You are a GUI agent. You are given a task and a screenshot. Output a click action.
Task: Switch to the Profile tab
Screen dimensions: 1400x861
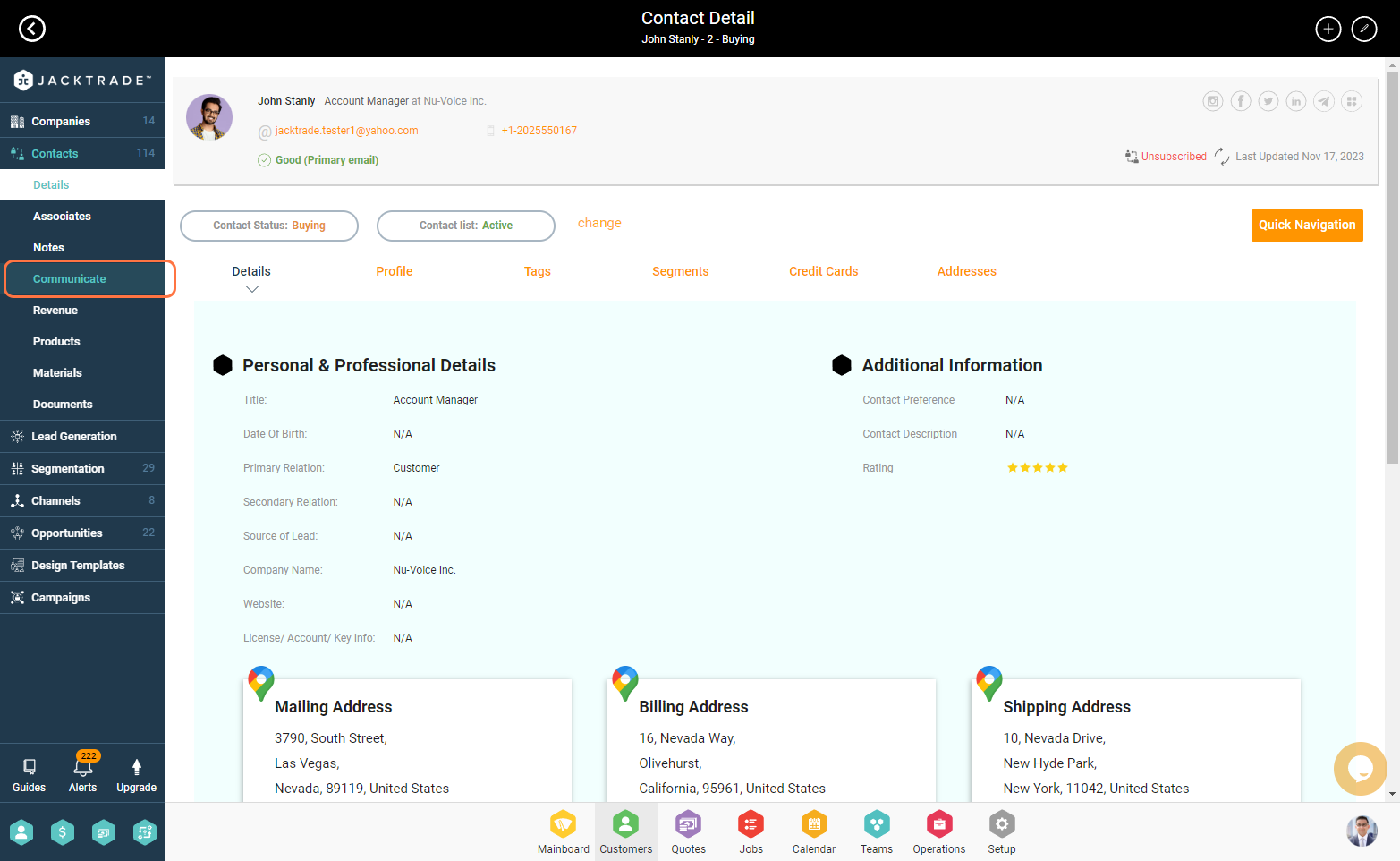tap(395, 271)
